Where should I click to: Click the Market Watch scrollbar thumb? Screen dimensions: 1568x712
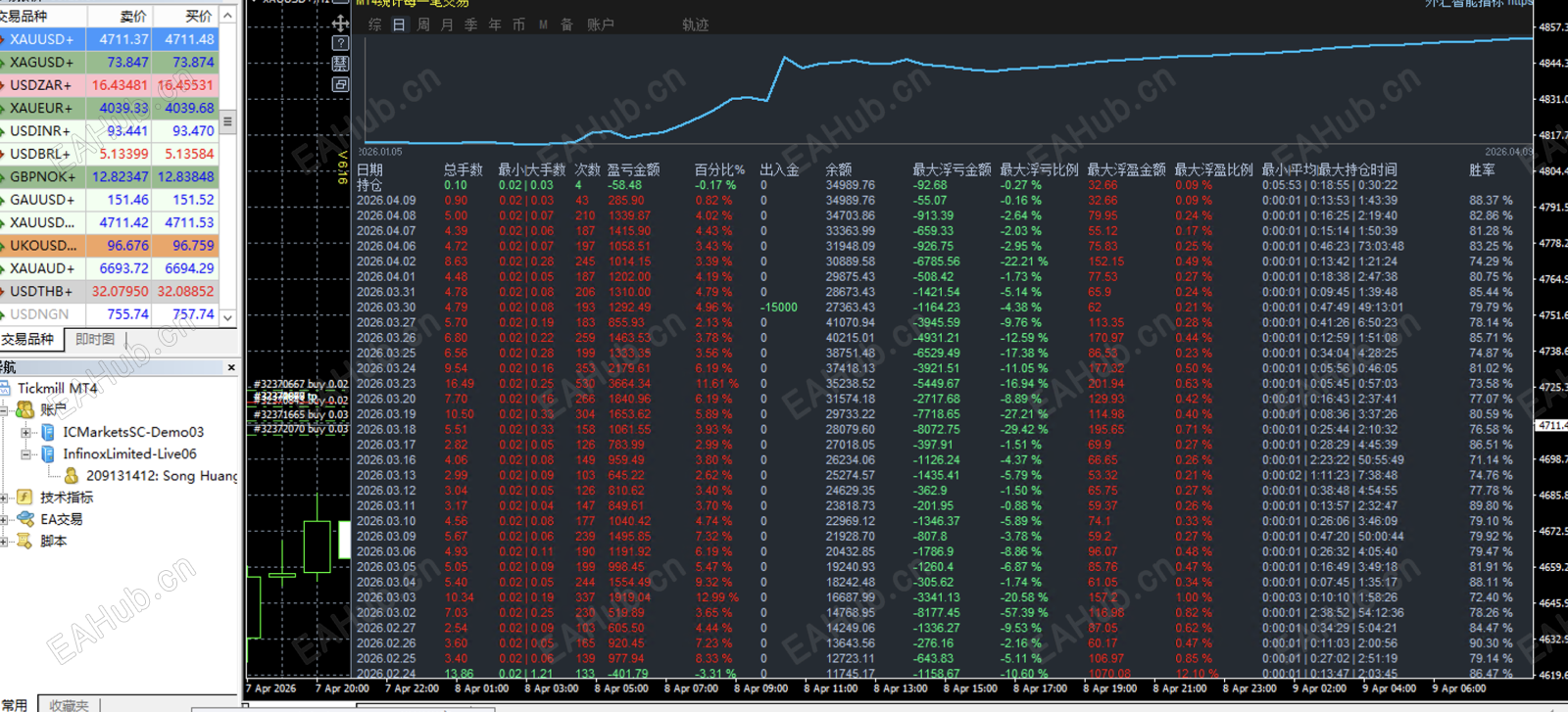227,121
